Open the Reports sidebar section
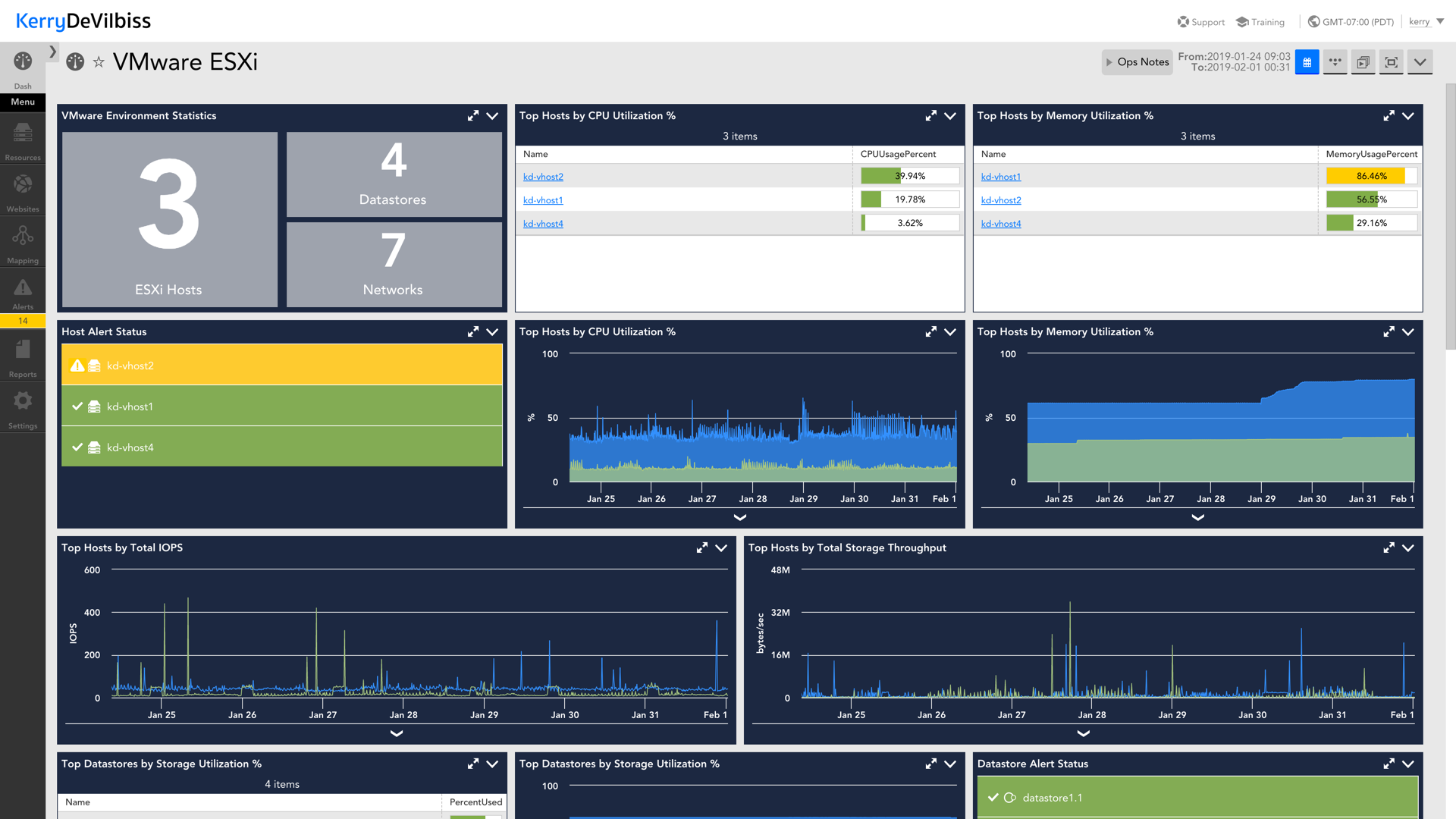The width and height of the screenshot is (1456, 819). tap(23, 357)
